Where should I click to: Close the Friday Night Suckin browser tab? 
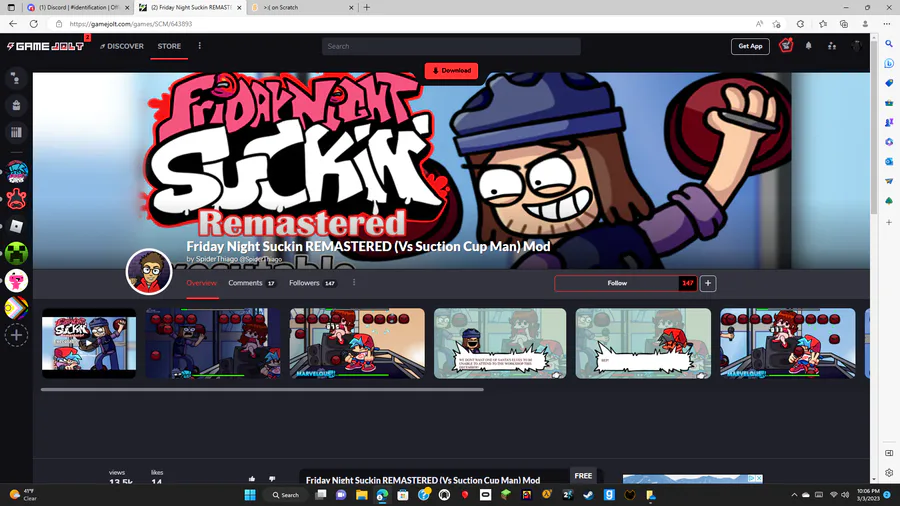[239, 7]
